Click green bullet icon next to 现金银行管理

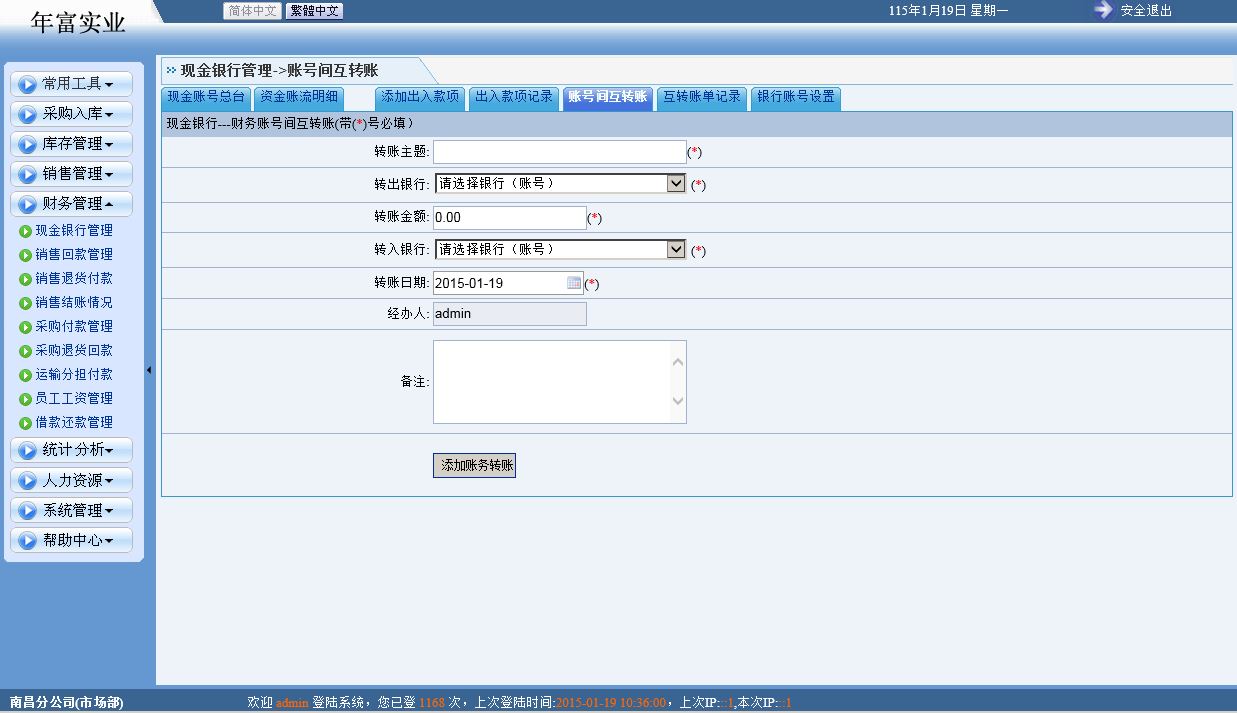pos(26,231)
